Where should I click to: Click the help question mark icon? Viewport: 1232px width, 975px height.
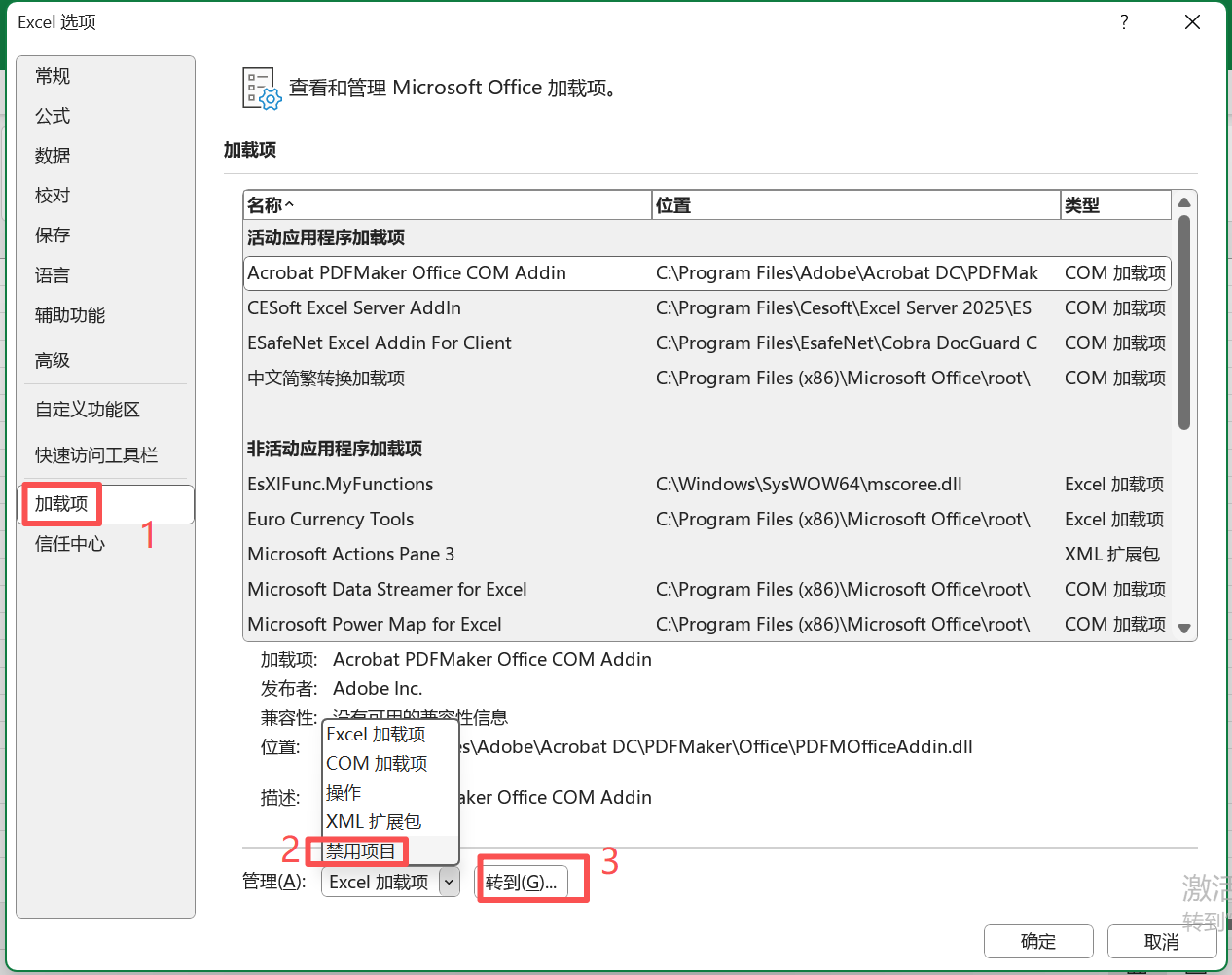pos(1124,22)
